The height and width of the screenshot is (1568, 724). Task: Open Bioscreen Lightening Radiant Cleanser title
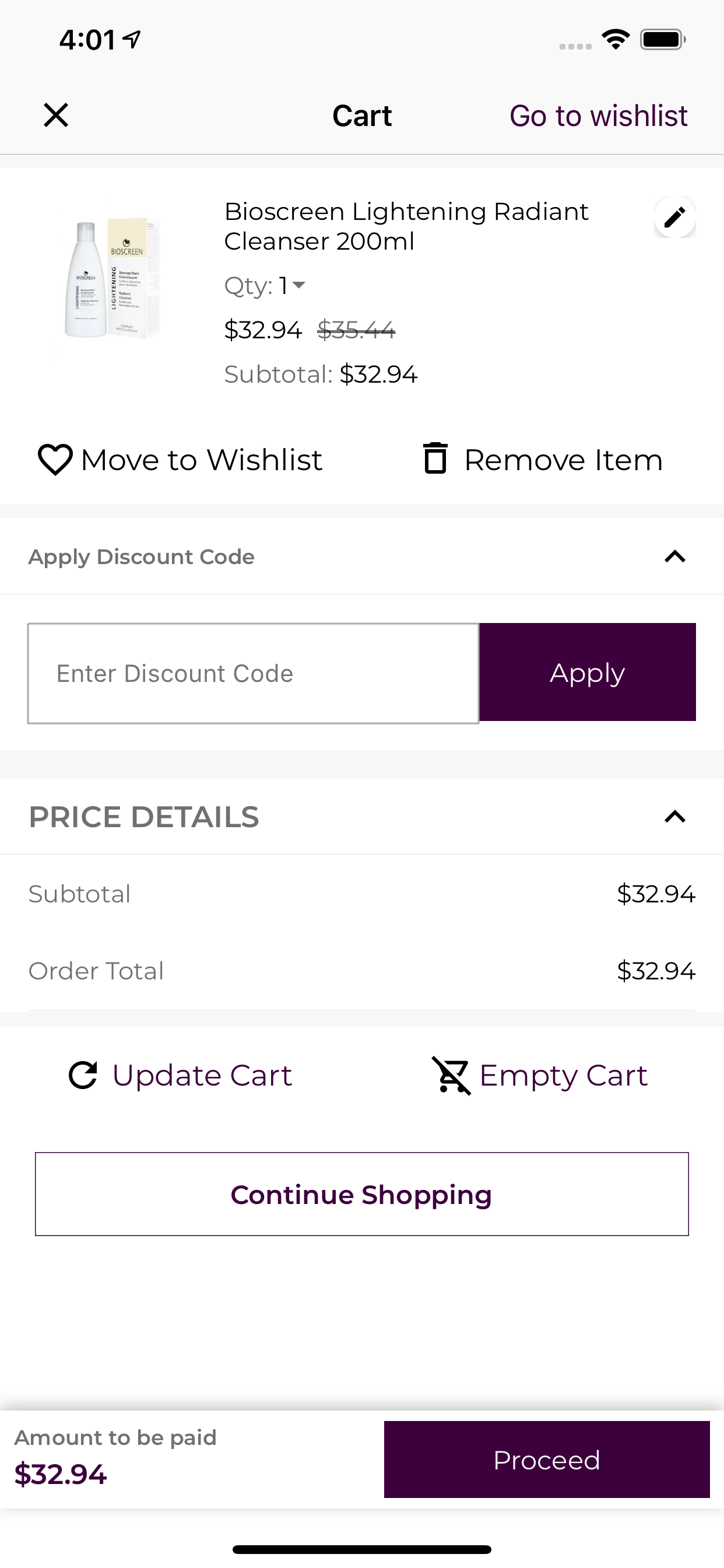pos(406,226)
